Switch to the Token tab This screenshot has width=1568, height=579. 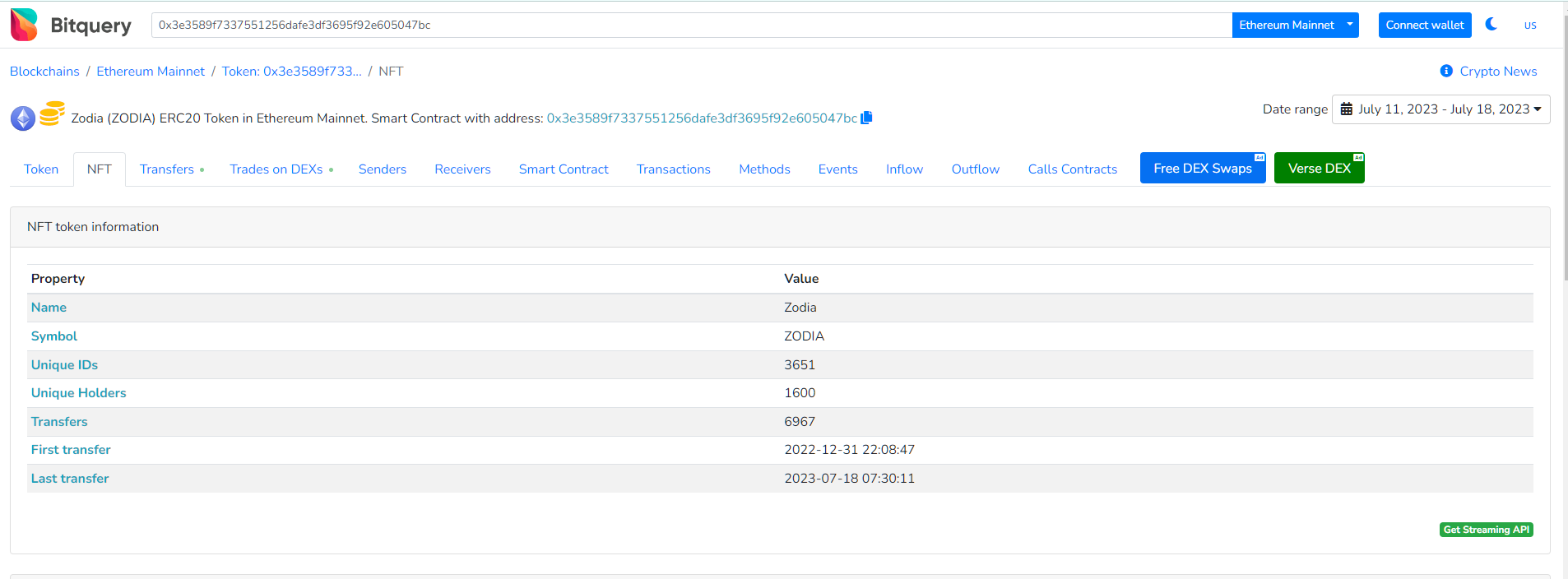pyautogui.click(x=41, y=169)
